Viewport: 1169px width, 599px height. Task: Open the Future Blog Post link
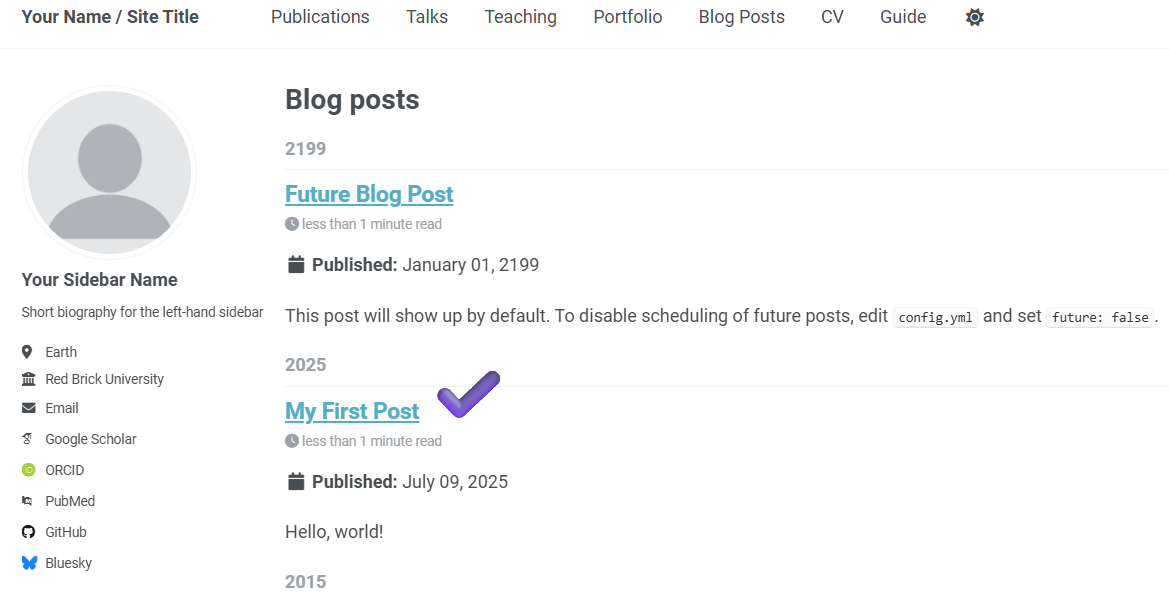(x=369, y=194)
